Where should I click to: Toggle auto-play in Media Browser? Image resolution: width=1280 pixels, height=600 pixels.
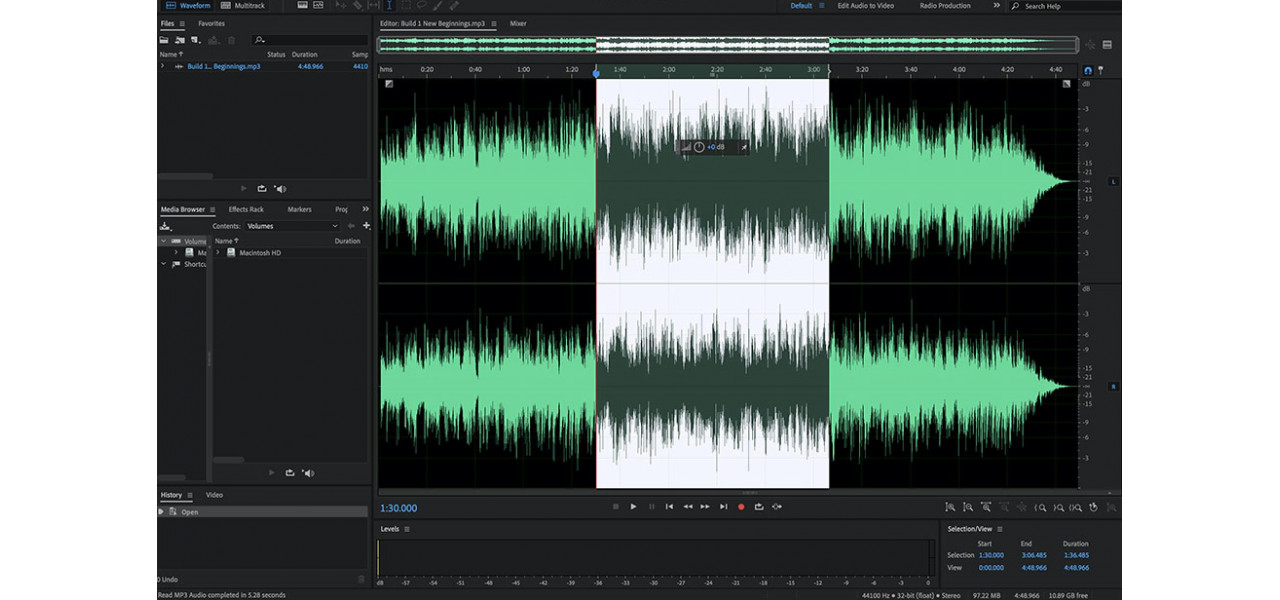(309, 473)
